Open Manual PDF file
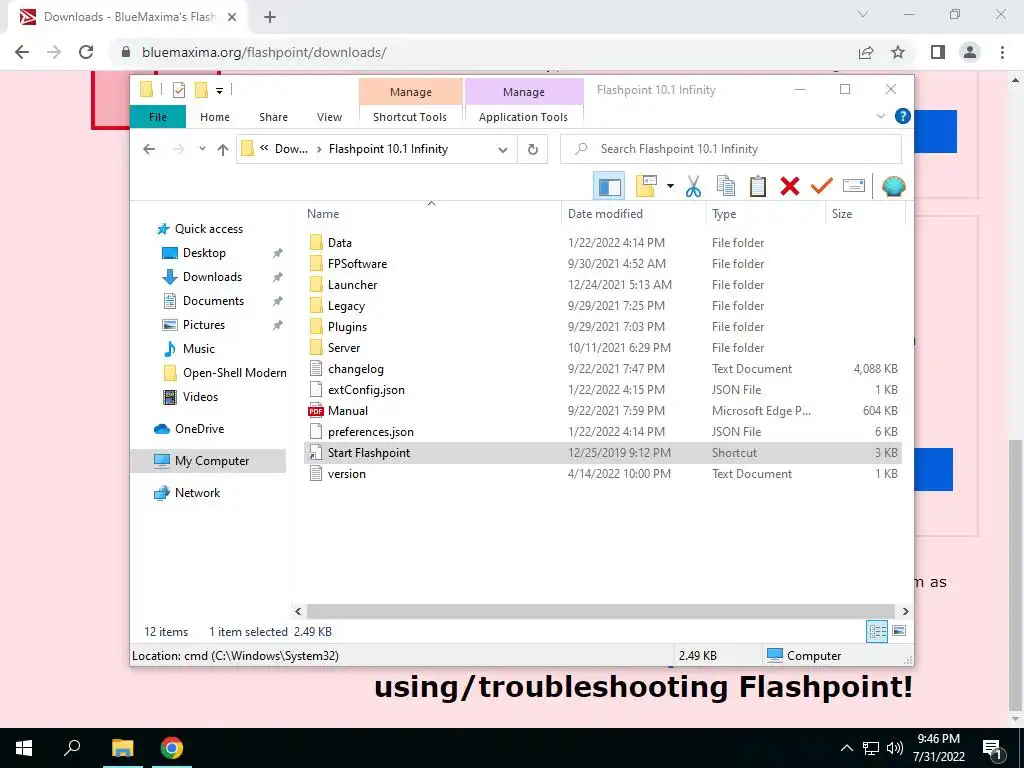Screen dimensions: 1024x768 [x=347, y=411]
